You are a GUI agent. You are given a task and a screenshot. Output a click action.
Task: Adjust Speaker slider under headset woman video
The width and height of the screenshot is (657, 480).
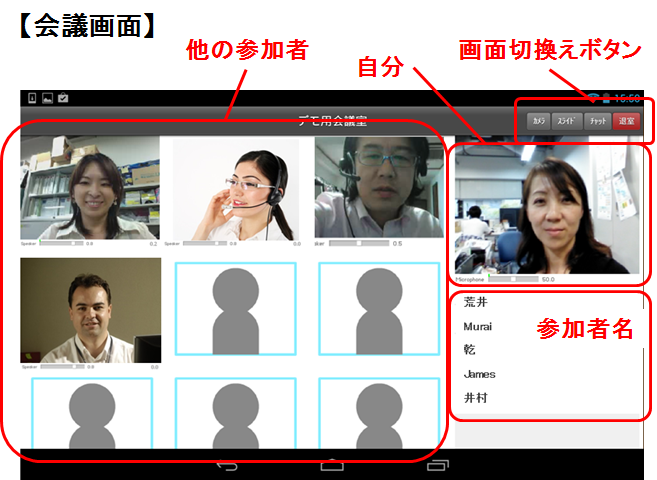click(205, 243)
